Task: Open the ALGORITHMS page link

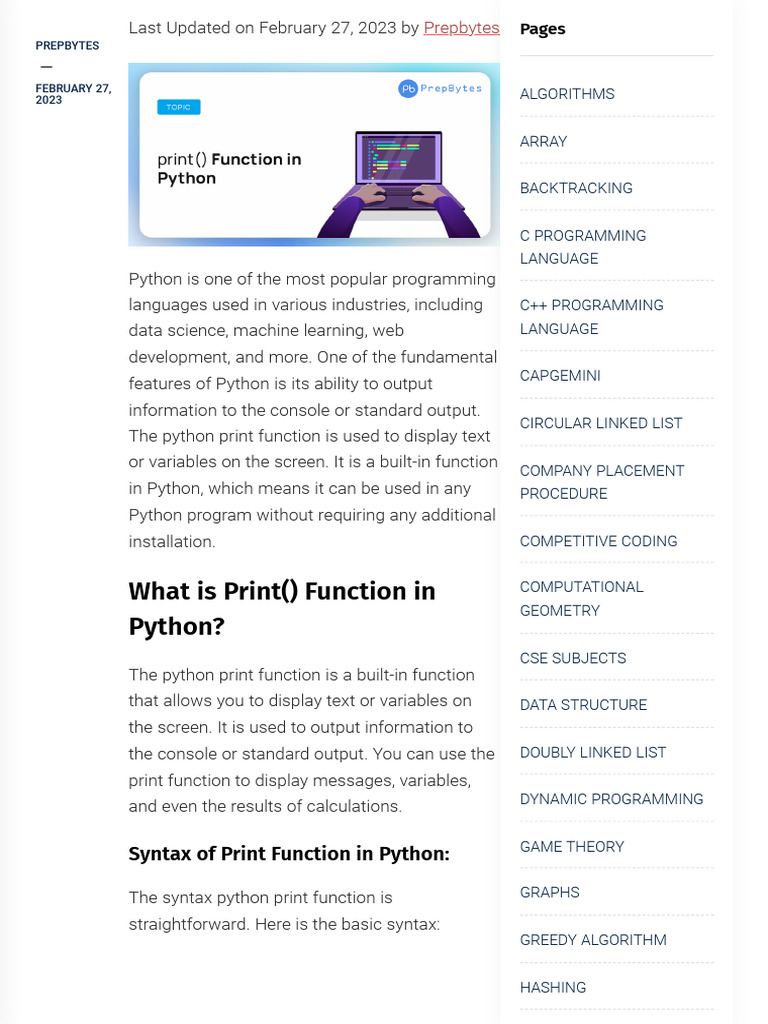Action: (x=567, y=94)
